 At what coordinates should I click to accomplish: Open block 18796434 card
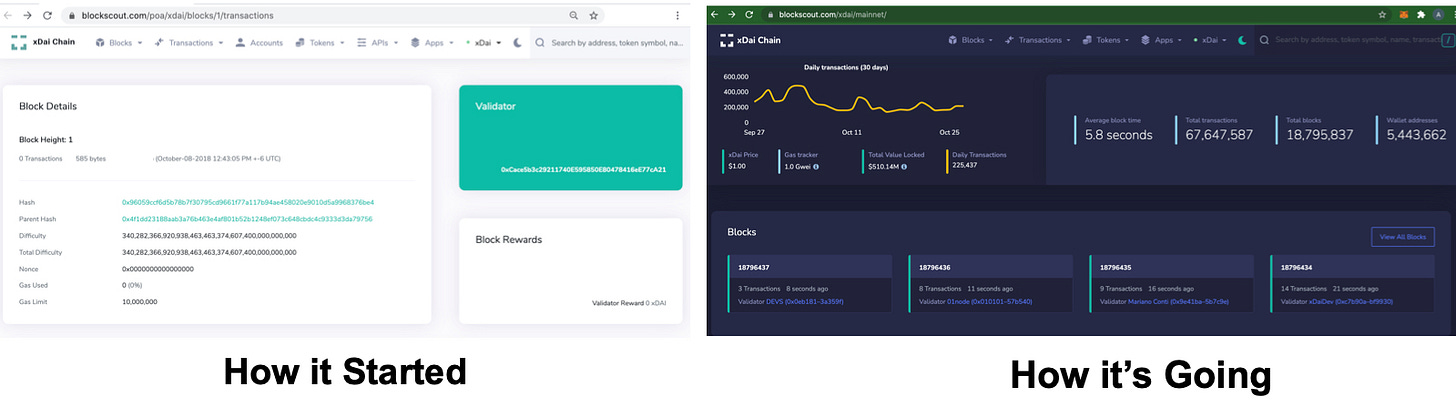tap(1352, 283)
